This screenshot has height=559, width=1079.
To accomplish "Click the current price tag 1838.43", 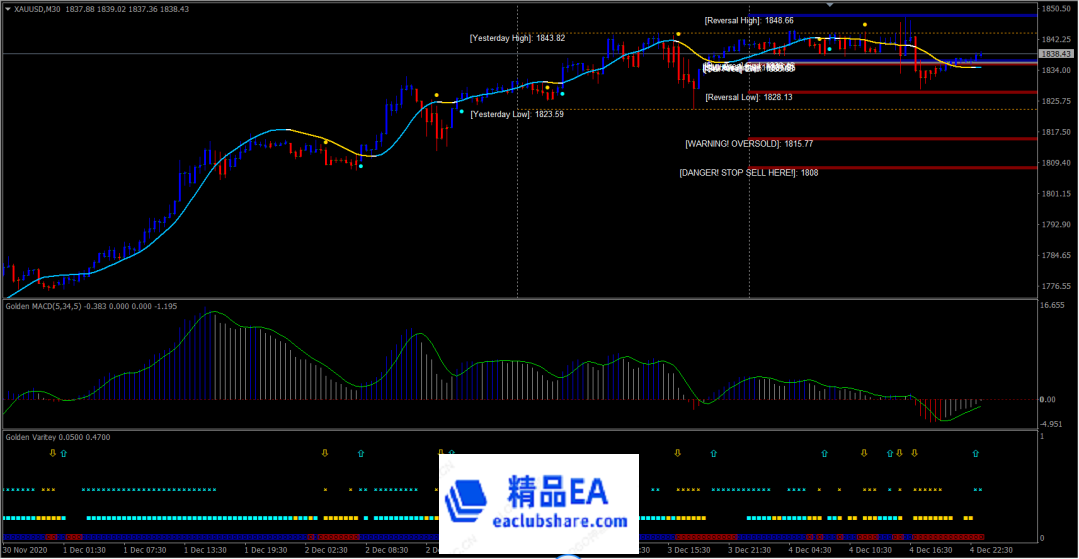I will pyautogui.click(x=1056, y=54).
